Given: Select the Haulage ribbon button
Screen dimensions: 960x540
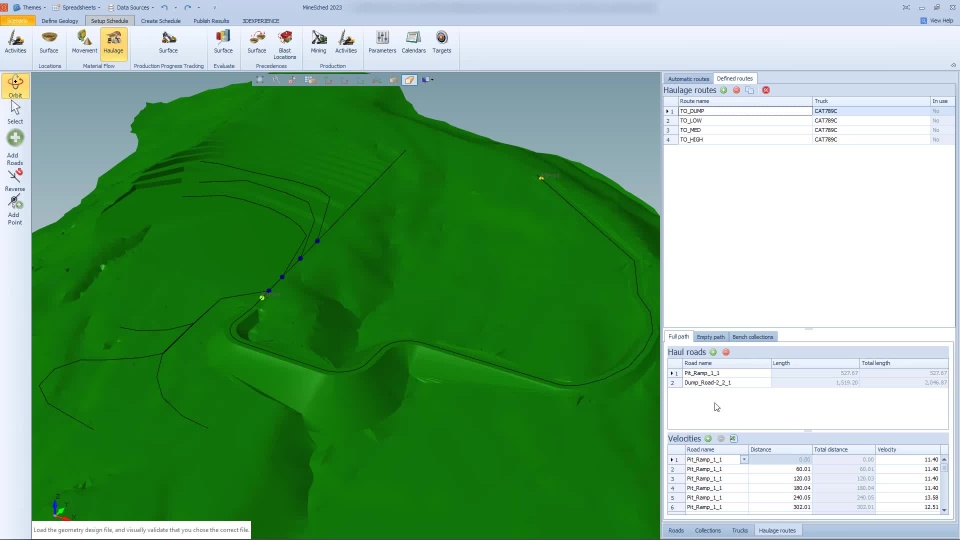Looking at the screenshot, I should coord(113,43).
